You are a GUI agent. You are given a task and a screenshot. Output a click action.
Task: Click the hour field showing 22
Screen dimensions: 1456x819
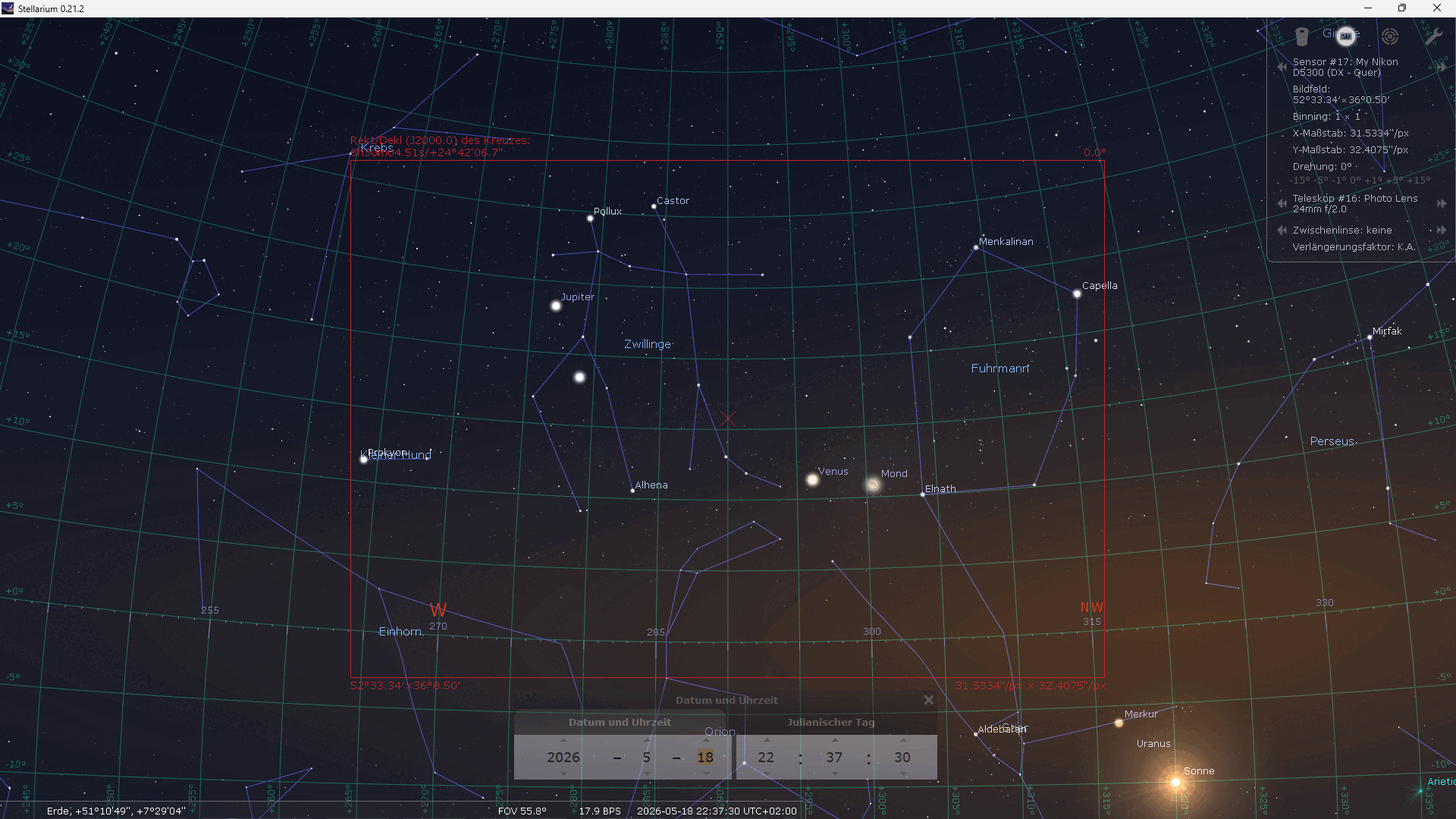[x=767, y=757]
